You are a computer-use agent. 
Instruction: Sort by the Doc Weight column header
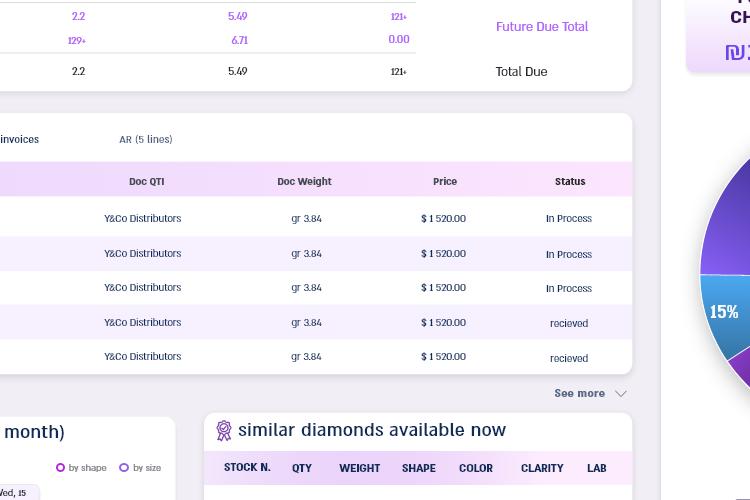click(x=304, y=181)
